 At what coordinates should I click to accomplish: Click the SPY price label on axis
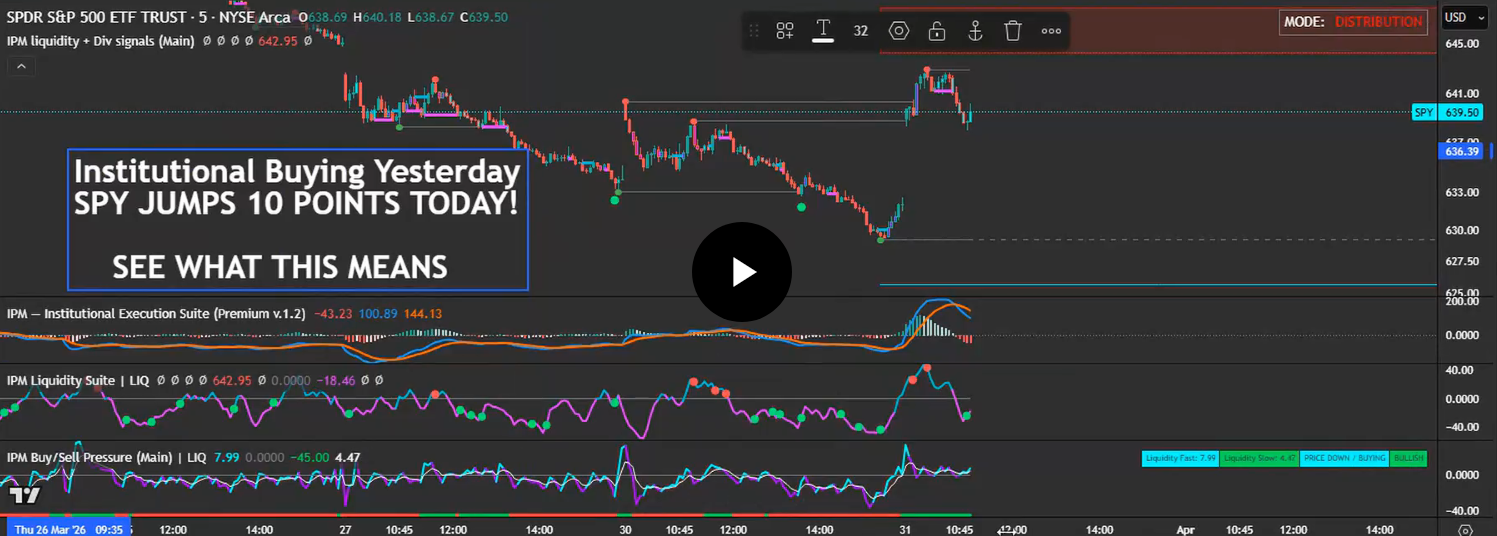click(1424, 113)
